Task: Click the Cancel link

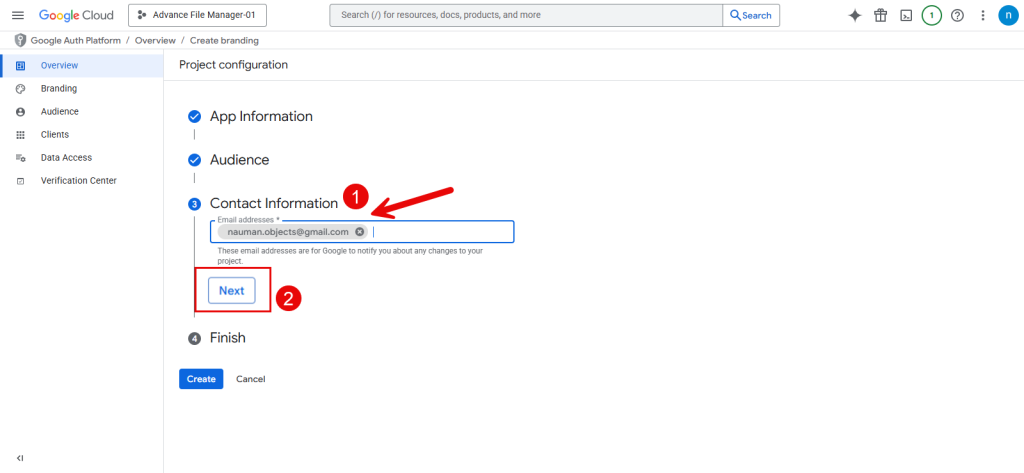Action: pos(250,379)
